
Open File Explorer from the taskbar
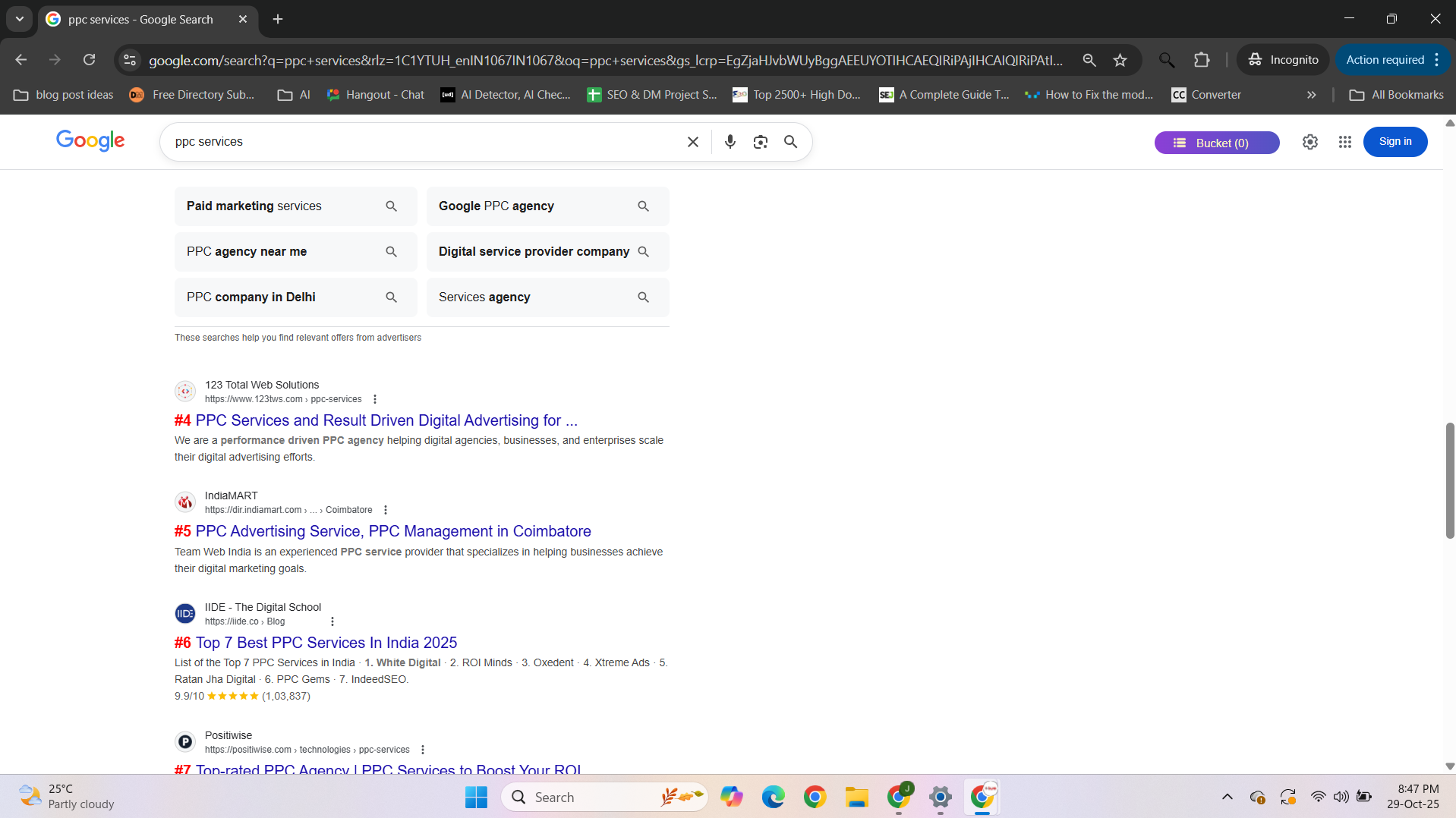(856, 798)
